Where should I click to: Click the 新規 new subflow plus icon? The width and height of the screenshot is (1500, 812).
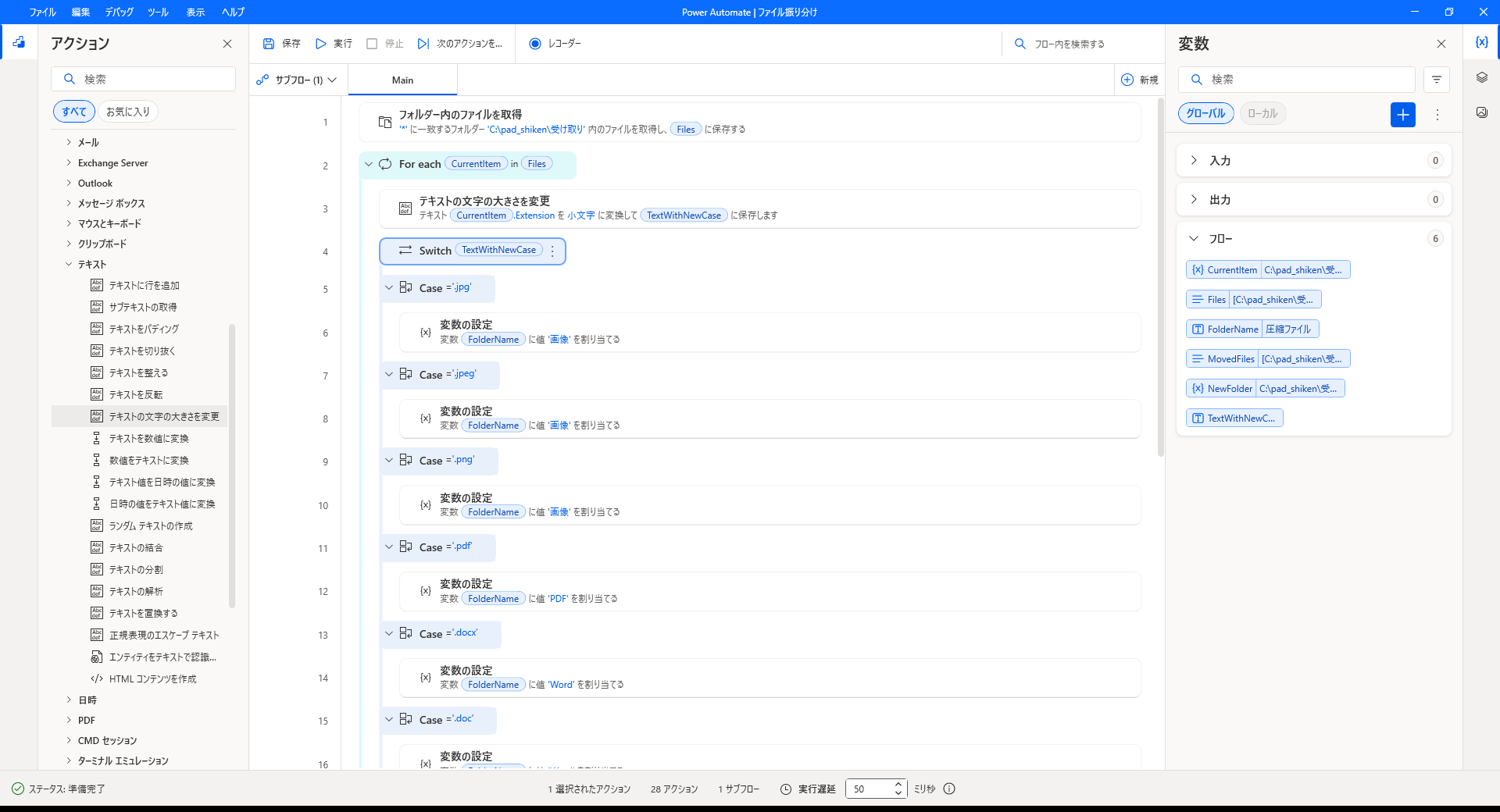(x=1127, y=80)
